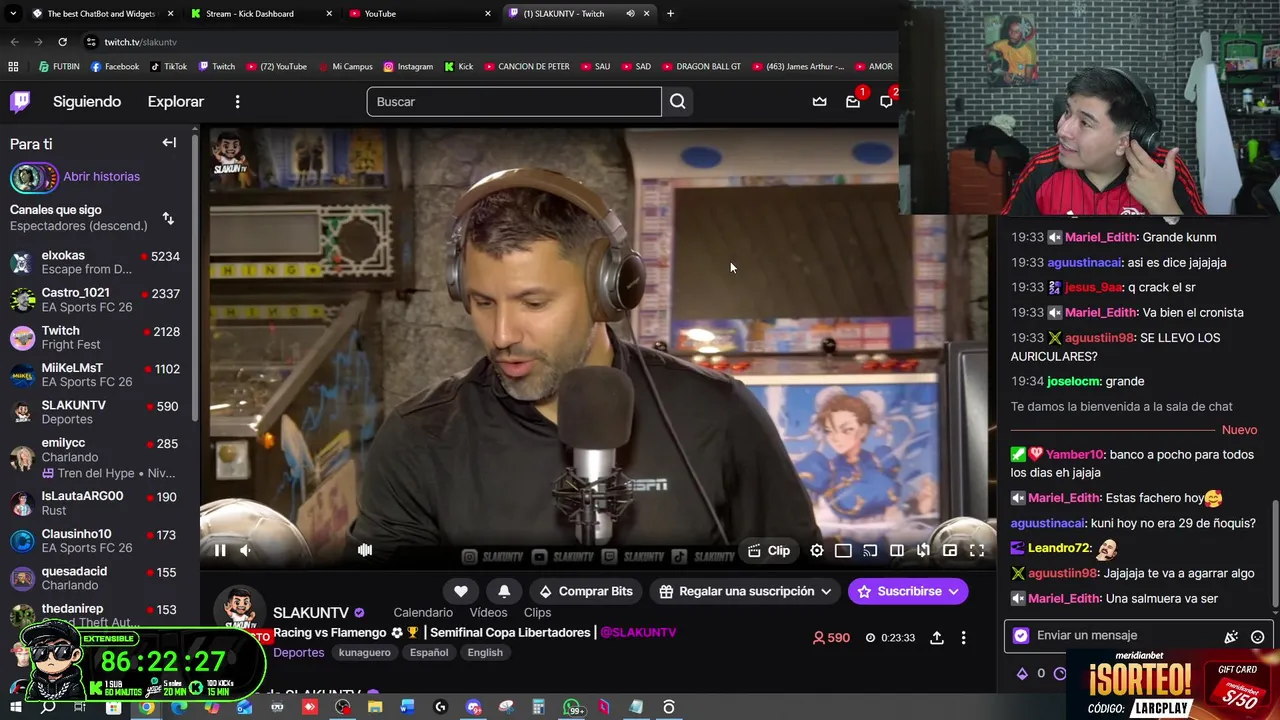The width and height of the screenshot is (1280, 720).
Task: Pause the stream video
Action: click(x=220, y=550)
